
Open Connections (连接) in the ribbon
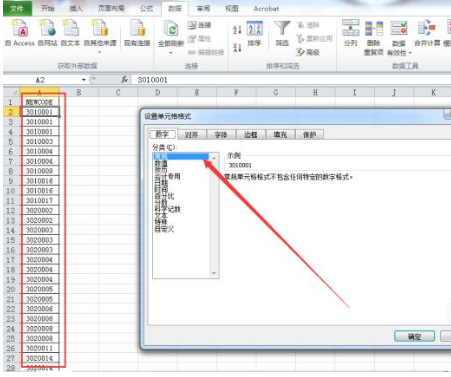pos(199,25)
